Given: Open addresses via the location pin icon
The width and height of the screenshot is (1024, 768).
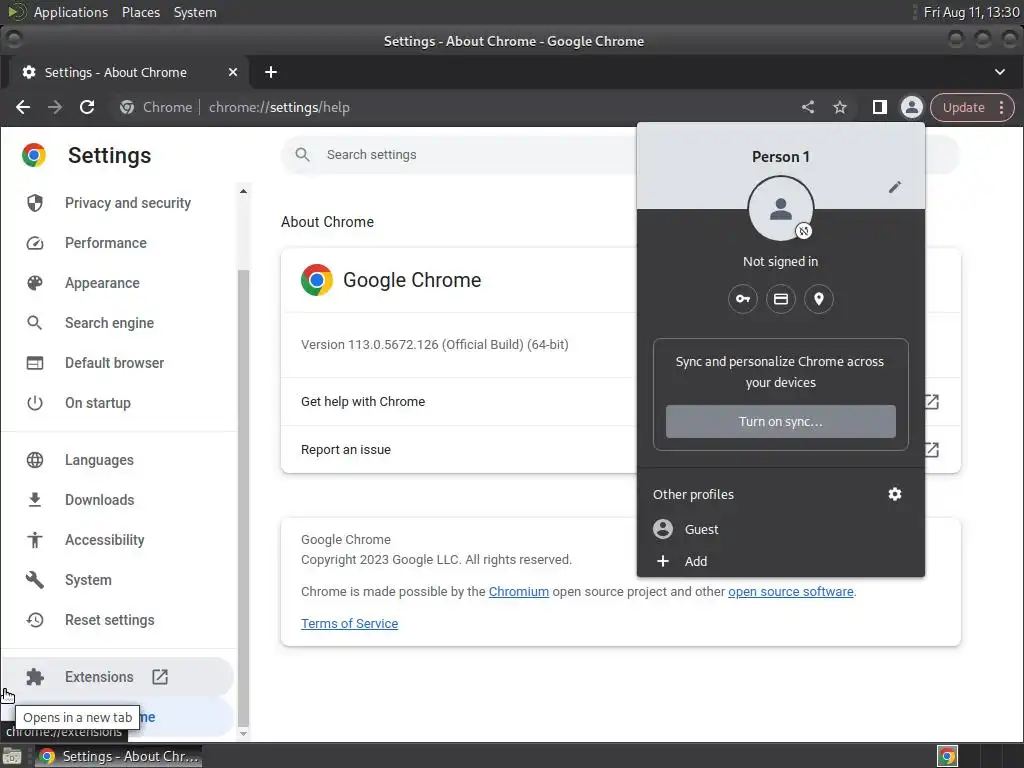Looking at the screenshot, I should tap(819, 299).
